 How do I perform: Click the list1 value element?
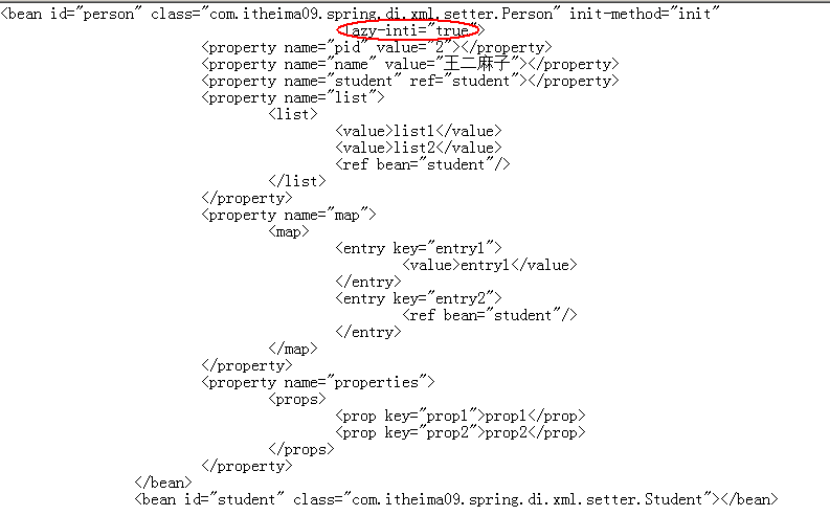(418, 131)
